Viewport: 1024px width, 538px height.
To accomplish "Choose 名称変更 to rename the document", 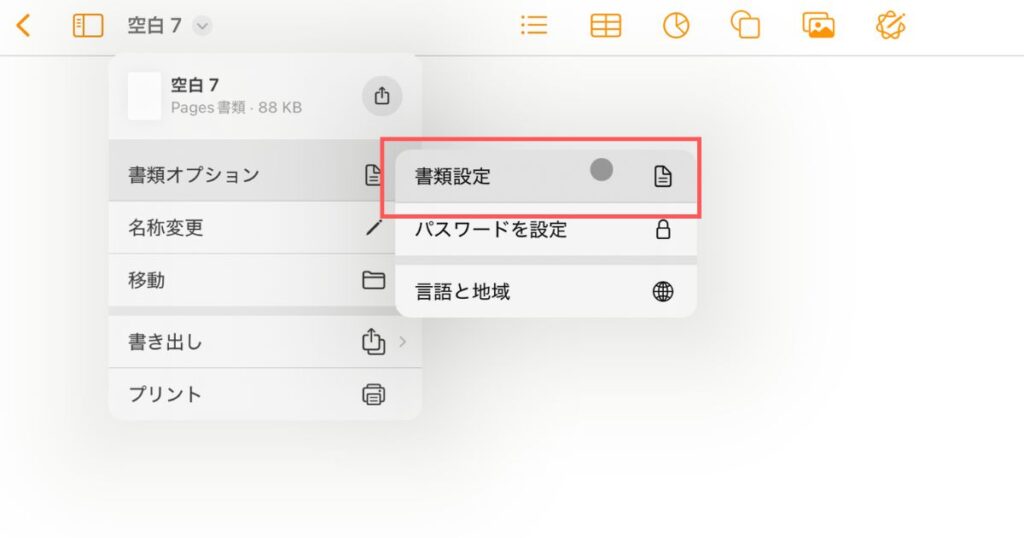I will click(x=251, y=227).
